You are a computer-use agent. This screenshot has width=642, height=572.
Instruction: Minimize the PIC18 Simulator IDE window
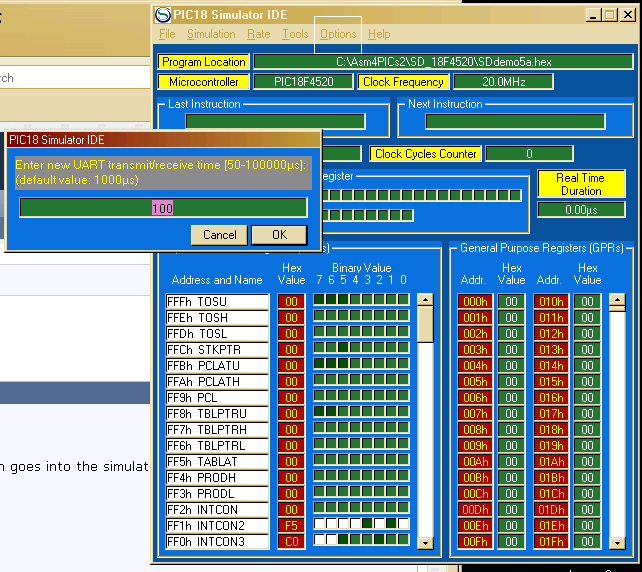coord(593,15)
